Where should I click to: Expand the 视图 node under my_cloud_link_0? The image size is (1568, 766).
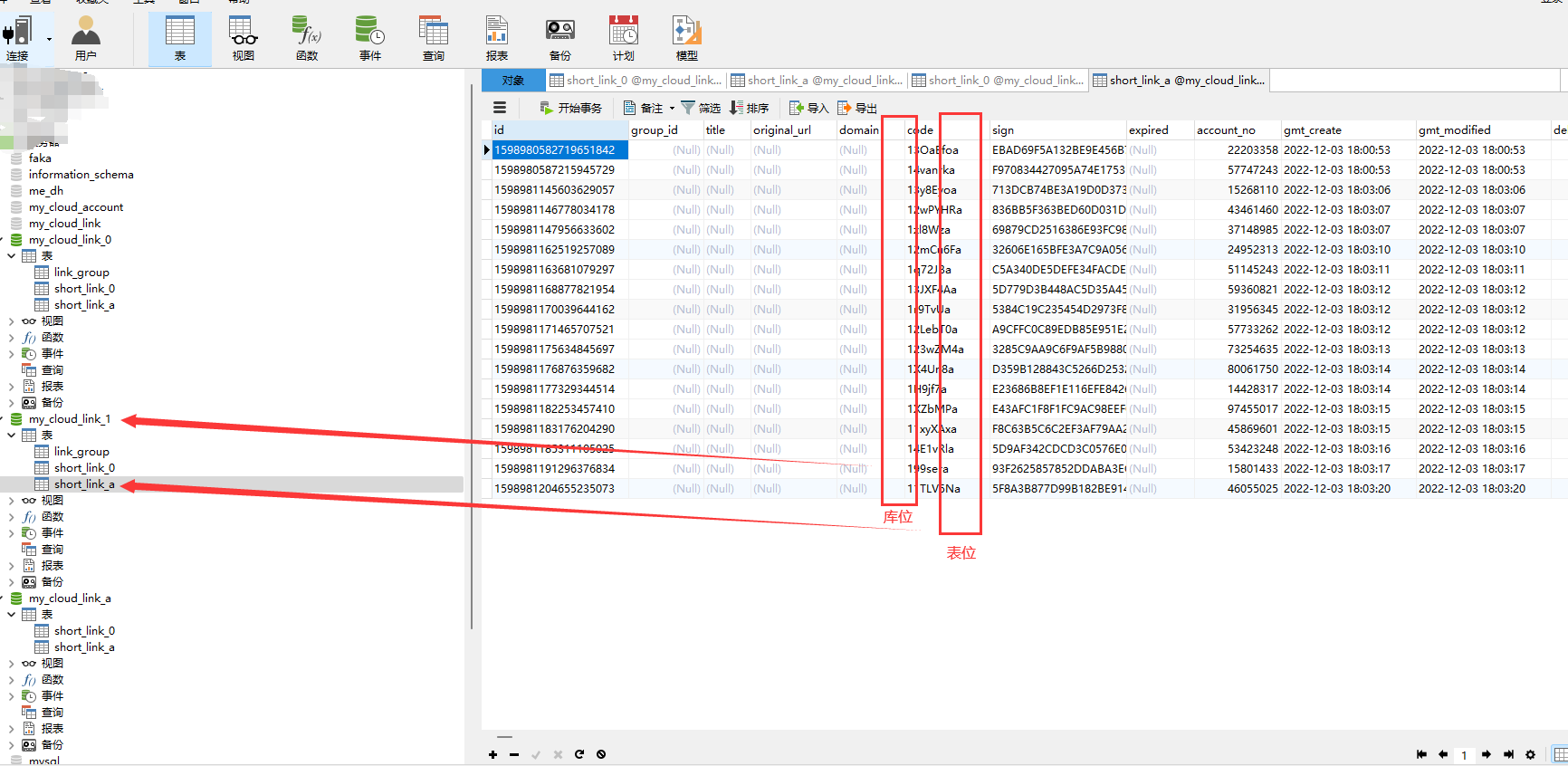pyautogui.click(x=12, y=321)
